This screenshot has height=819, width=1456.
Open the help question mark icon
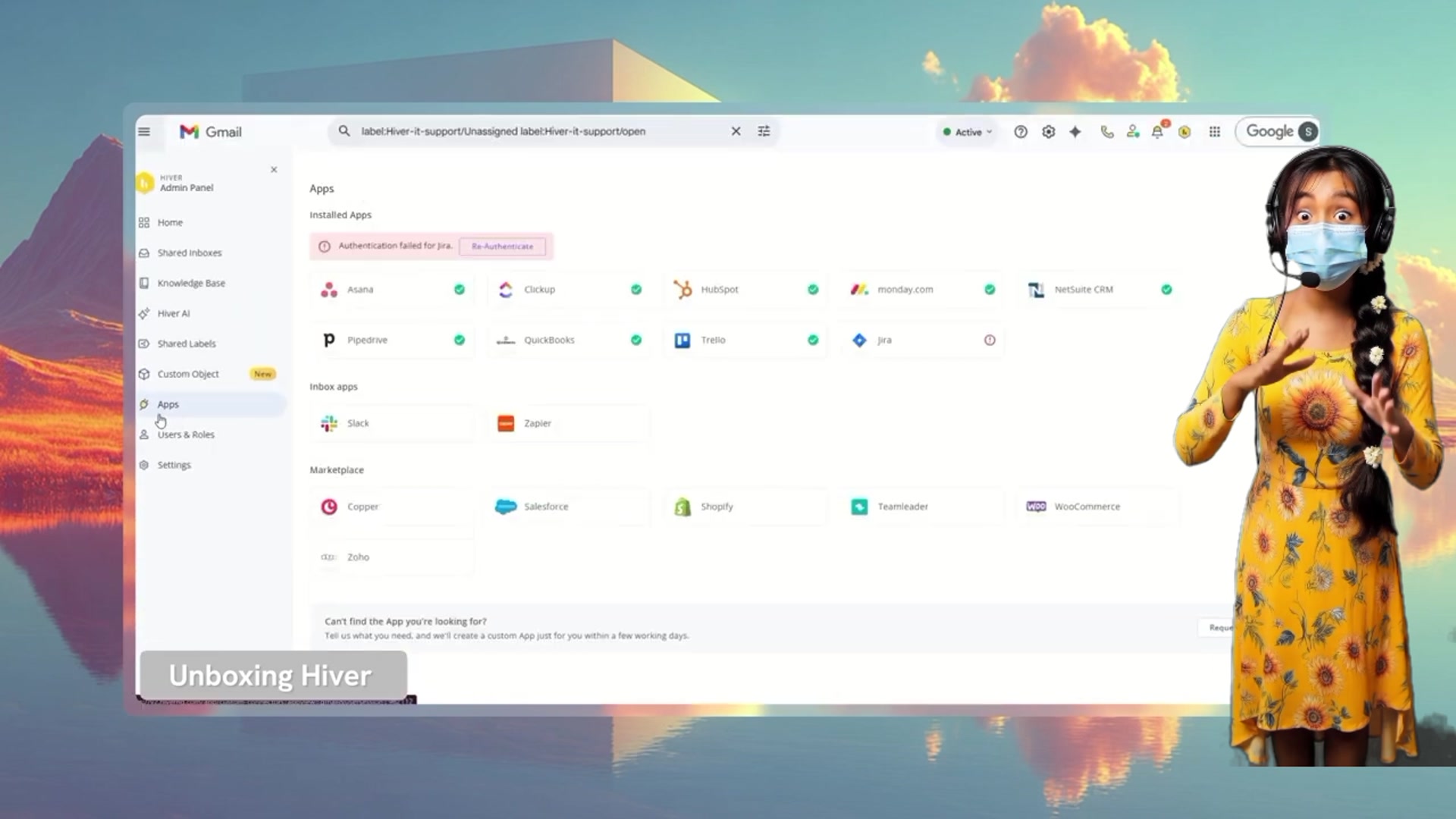(x=1021, y=132)
